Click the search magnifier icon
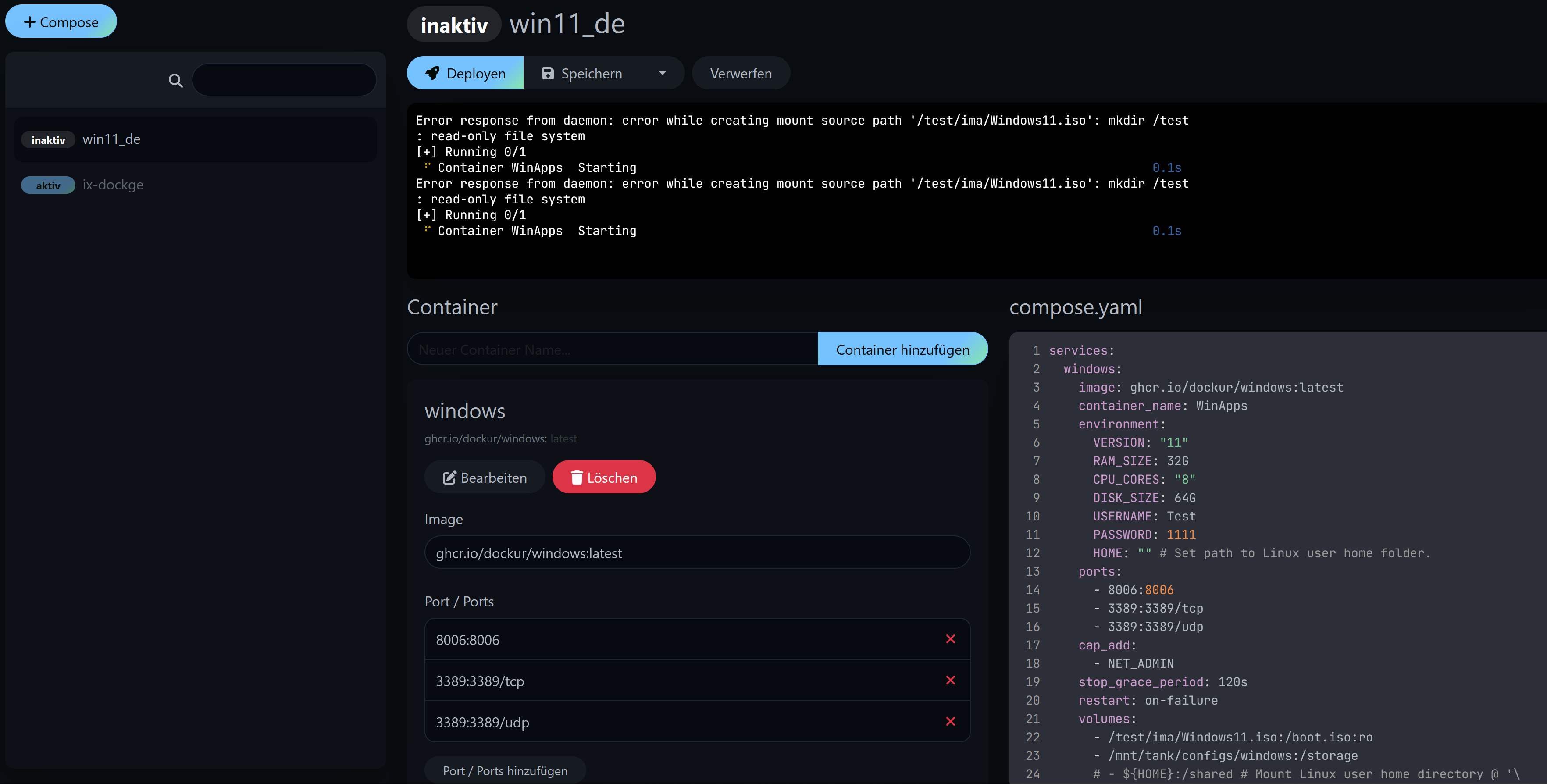1547x784 pixels. coord(175,80)
